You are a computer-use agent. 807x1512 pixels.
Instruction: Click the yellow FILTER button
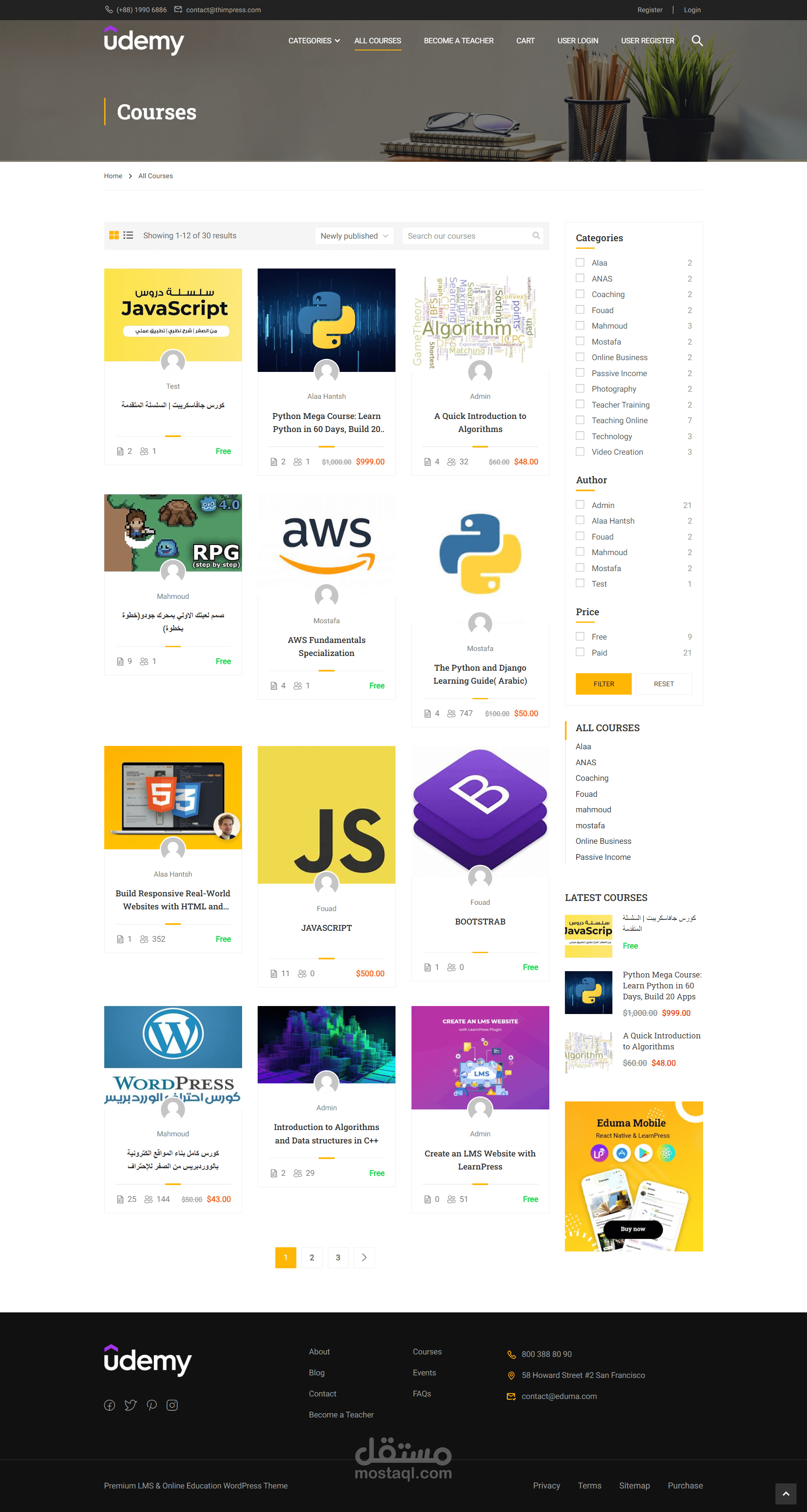(603, 684)
